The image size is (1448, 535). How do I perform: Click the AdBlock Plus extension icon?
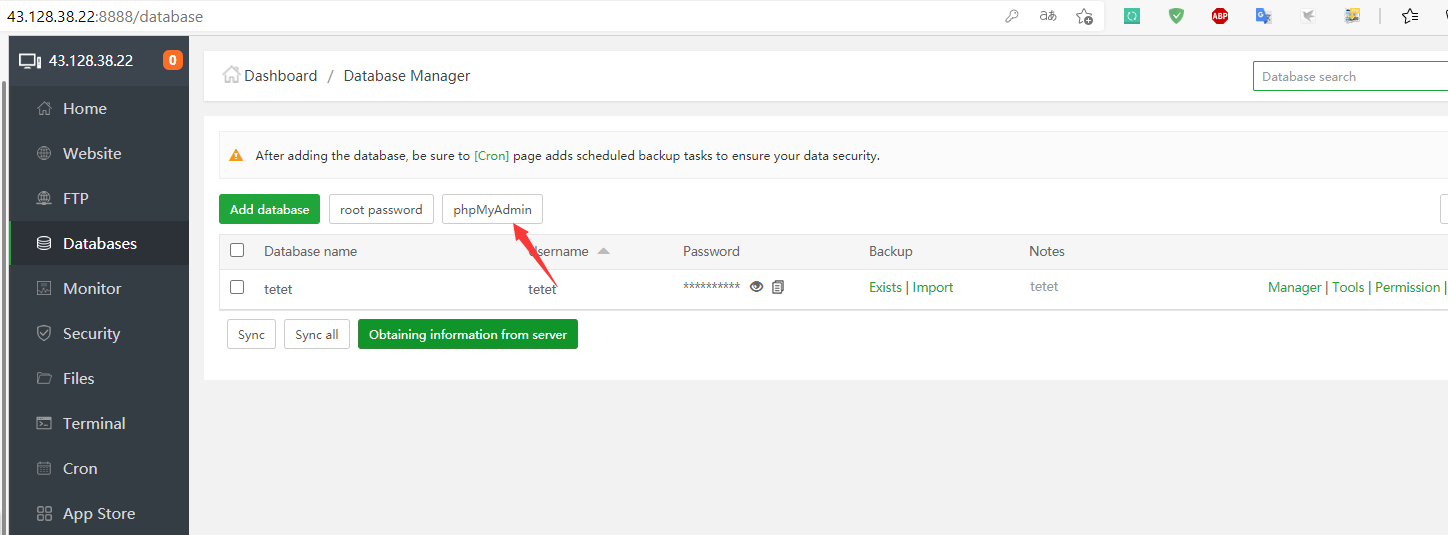click(1220, 16)
